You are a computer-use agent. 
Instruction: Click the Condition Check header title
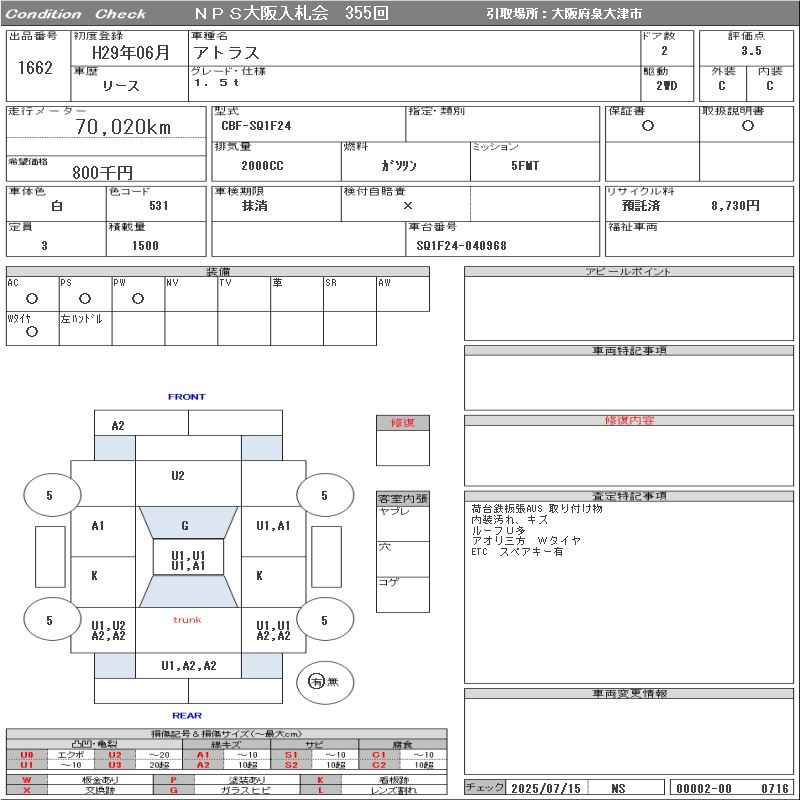pos(76,14)
